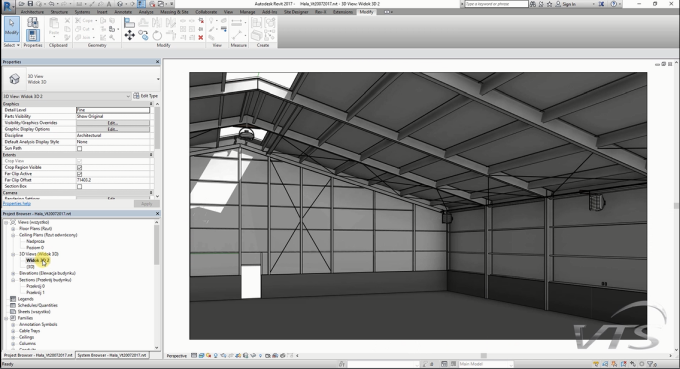The height and width of the screenshot is (369, 680).
Task: Open the Architecture ribbon tab
Action: tap(32, 12)
